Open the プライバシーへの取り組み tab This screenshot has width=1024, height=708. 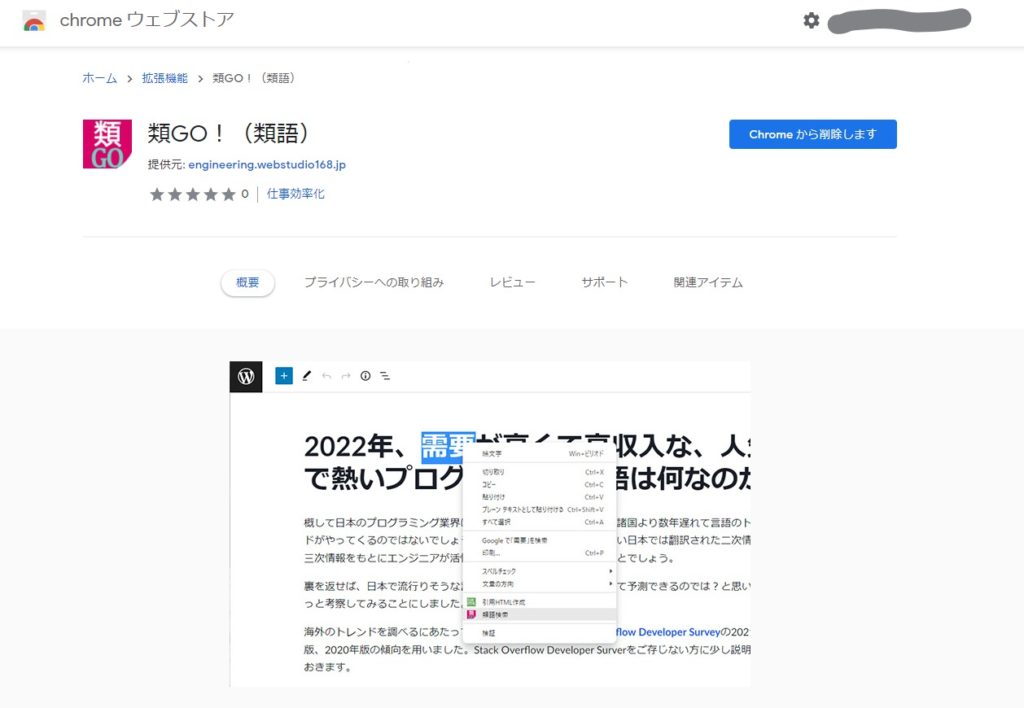374,282
